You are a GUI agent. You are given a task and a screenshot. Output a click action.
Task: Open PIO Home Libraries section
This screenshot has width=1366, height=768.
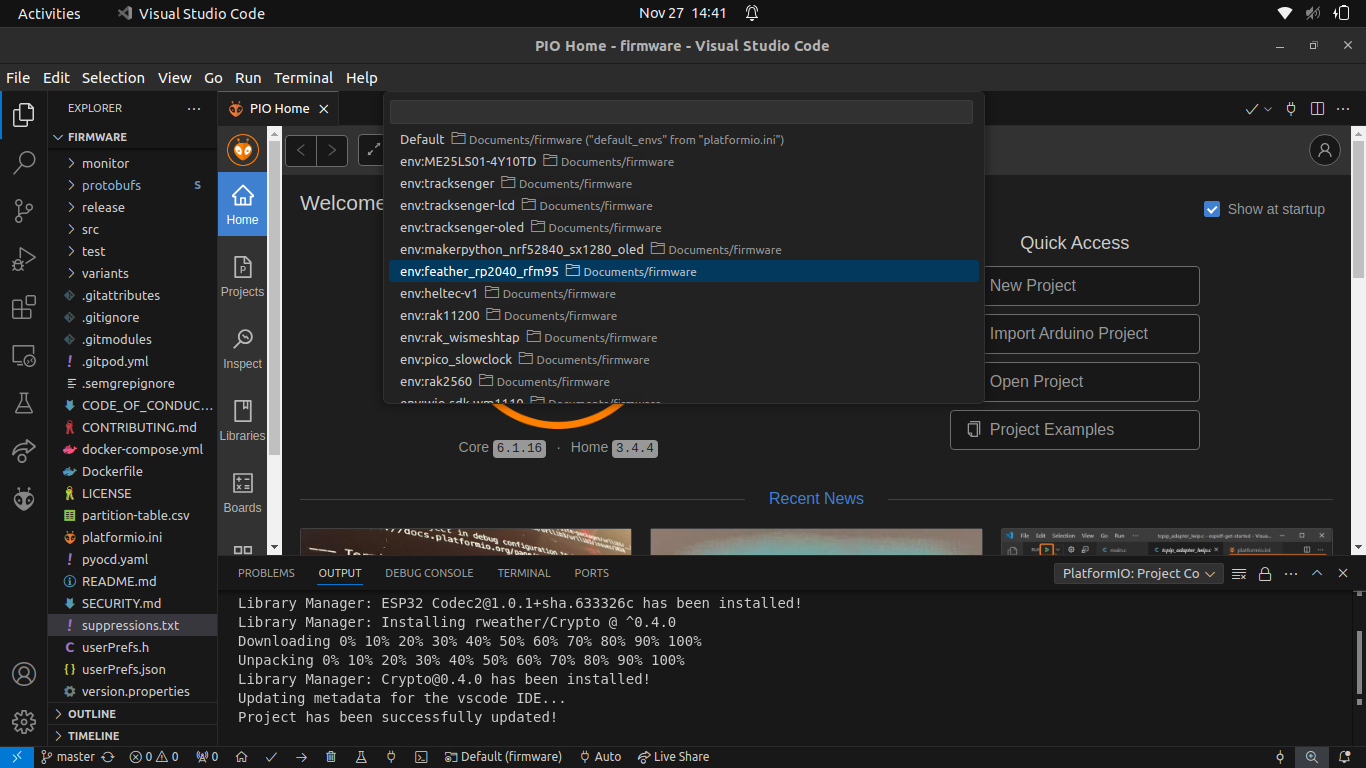(x=242, y=420)
